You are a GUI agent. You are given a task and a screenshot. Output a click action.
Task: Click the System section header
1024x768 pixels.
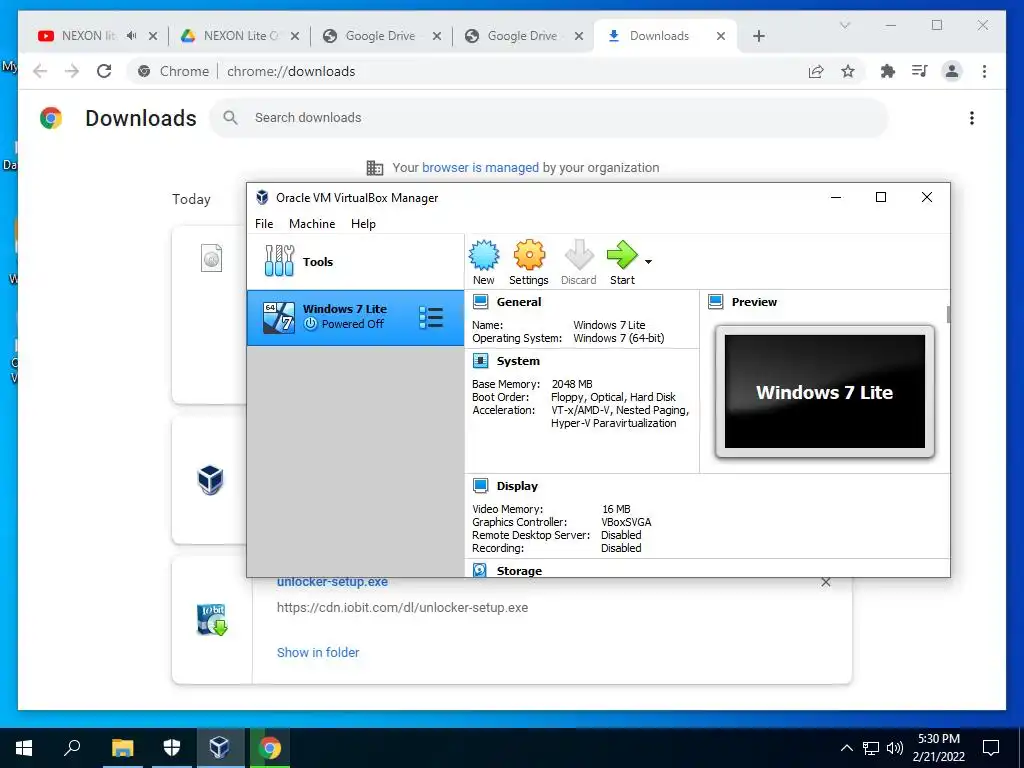(x=518, y=361)
